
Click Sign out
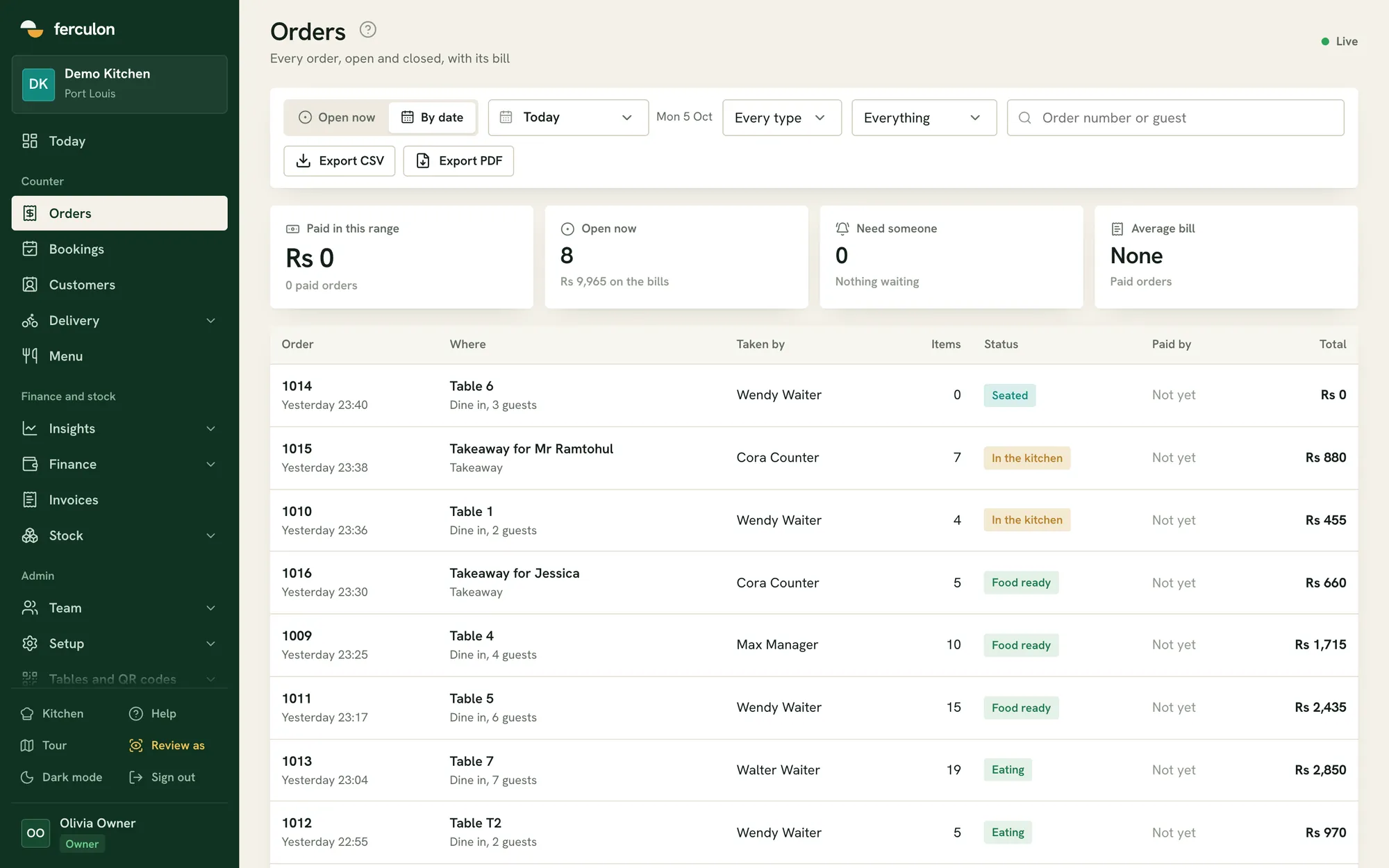[163, 777]
